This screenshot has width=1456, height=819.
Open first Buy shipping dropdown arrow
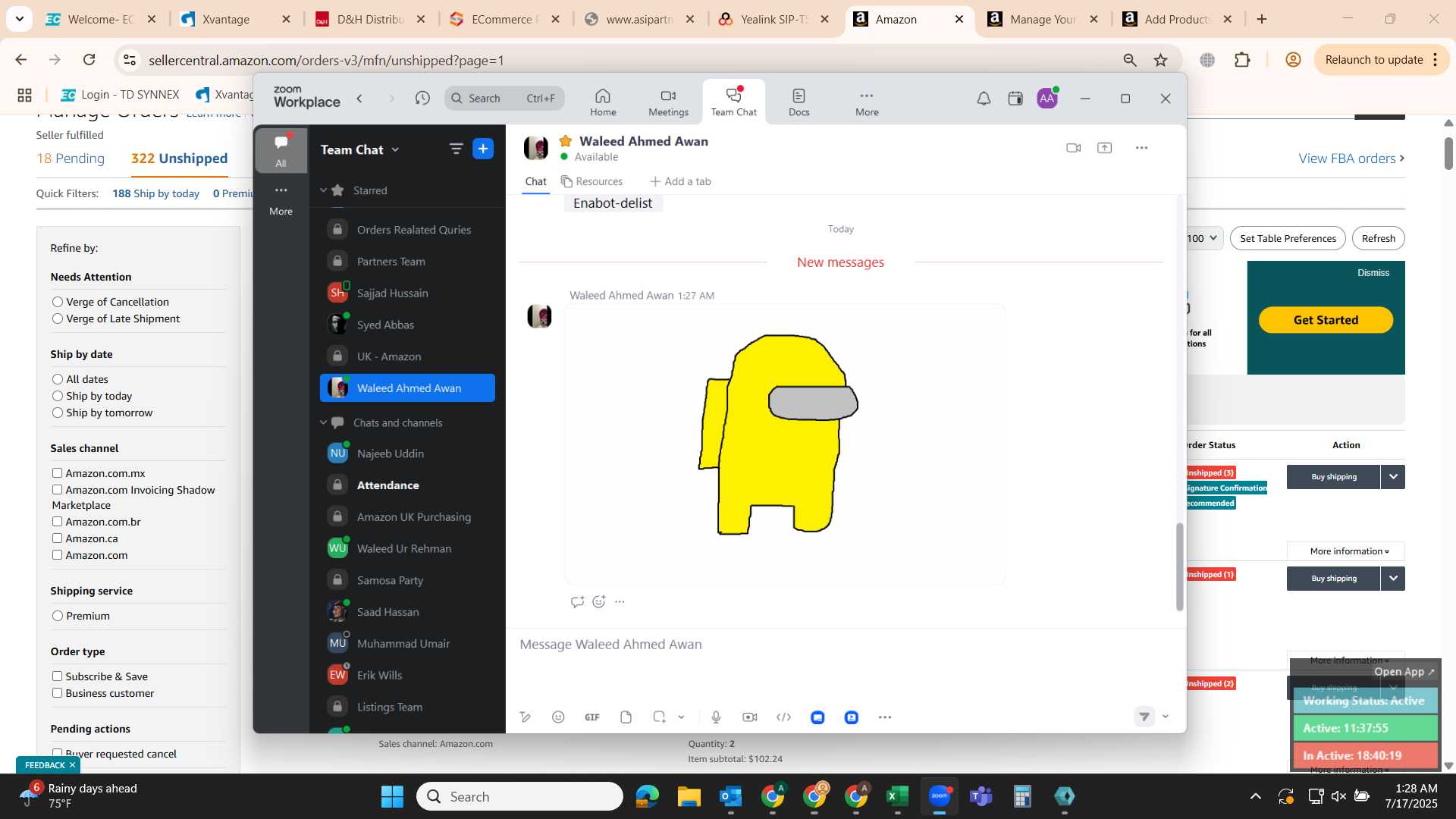tap(1393, 477)
